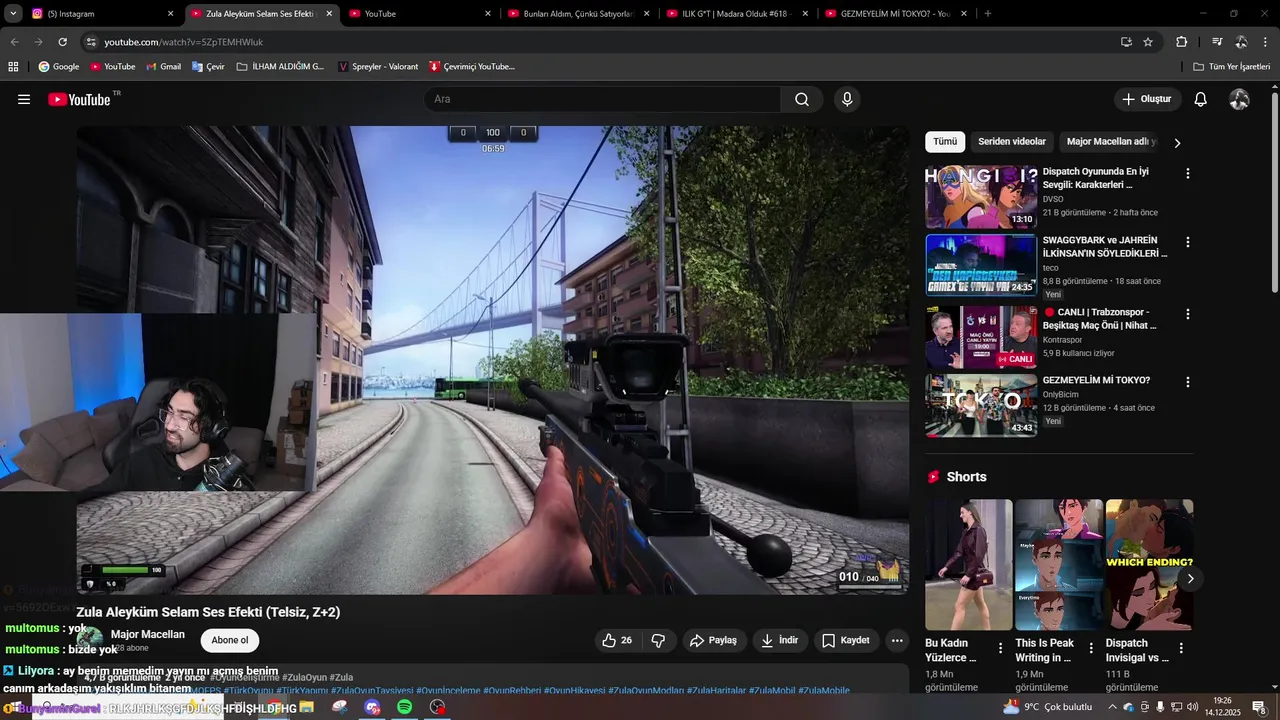Open the Chrome profile avatar

pyautogui.click(x=1241, y=42)
